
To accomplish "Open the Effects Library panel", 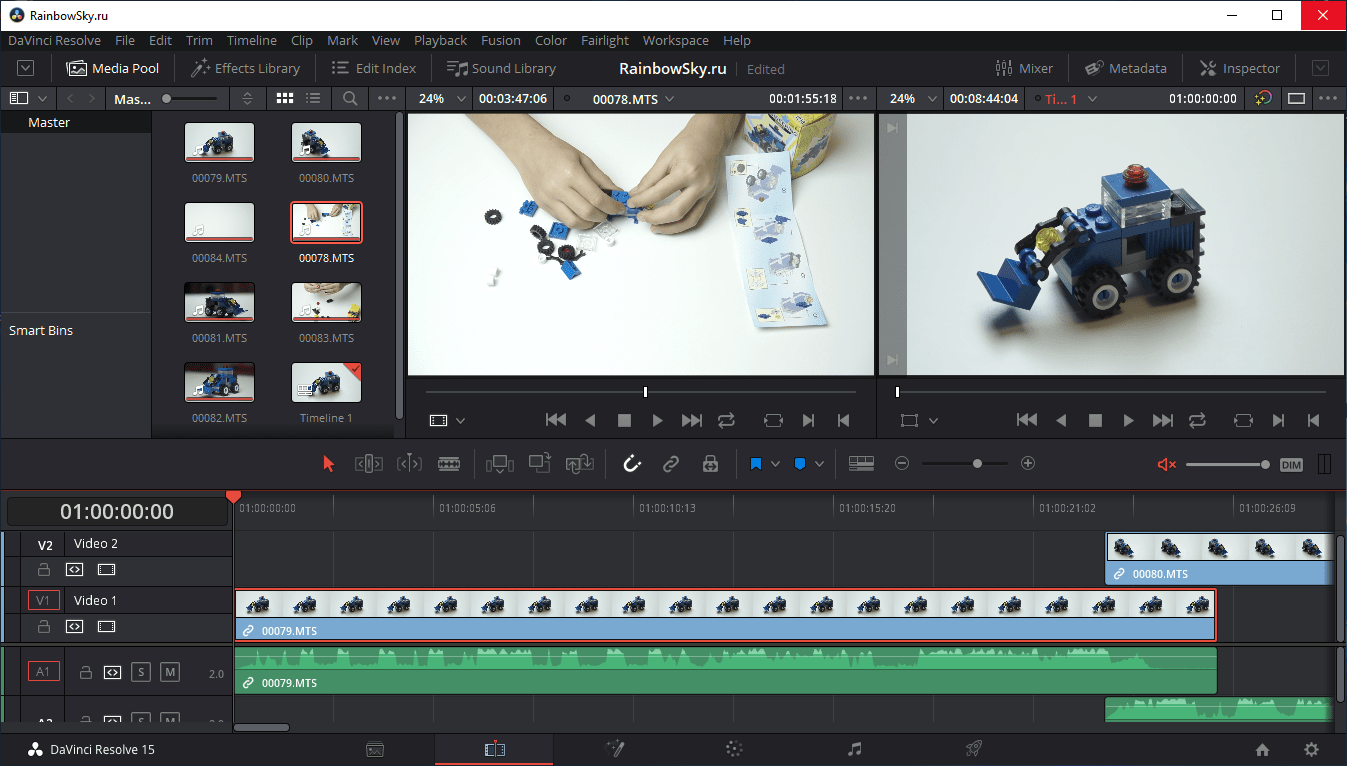I will tap(246, 69).
